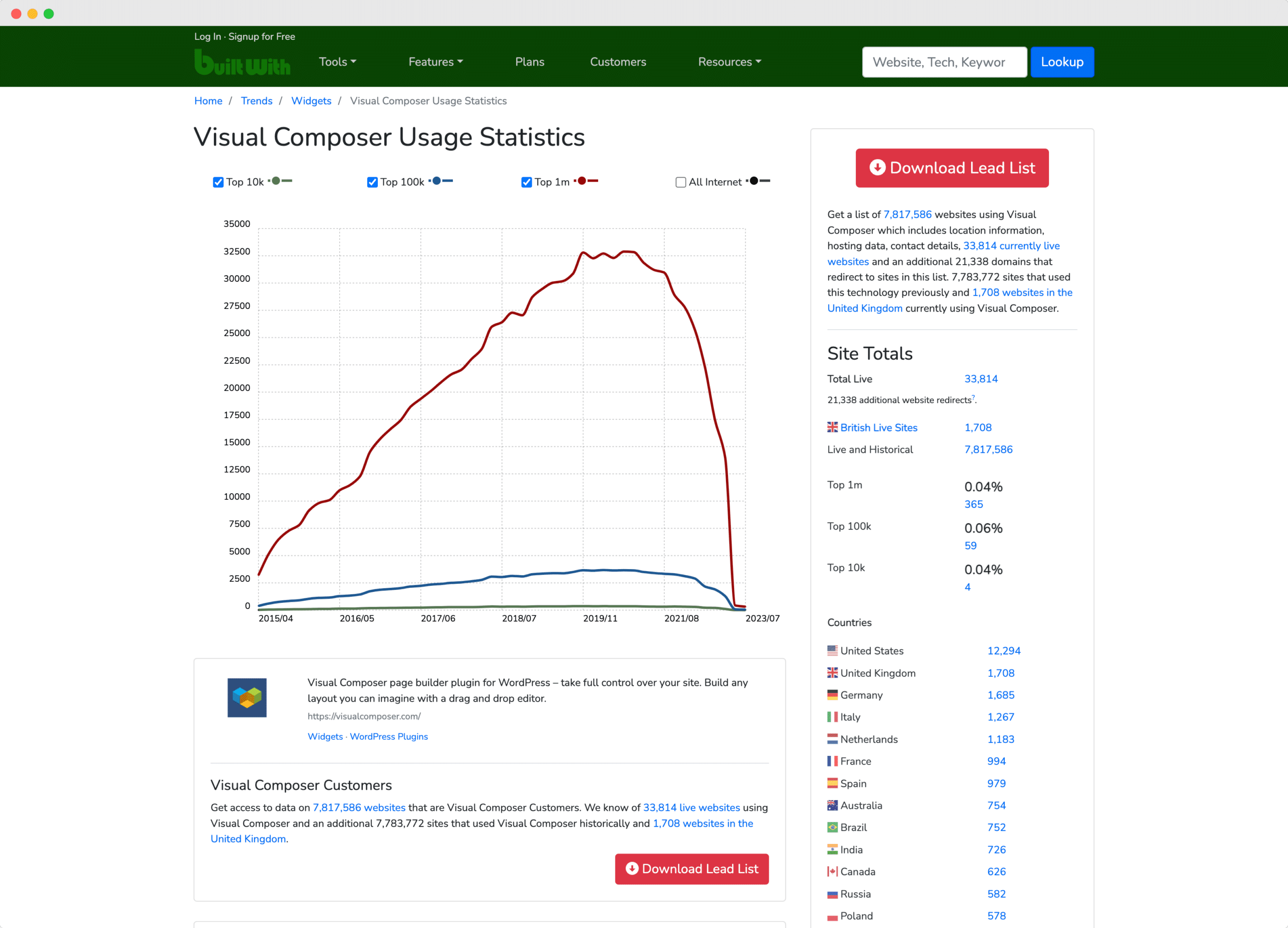Click the Canada flag icon
This screenshot has height=928, width=1288.
click(x=832, y=872)
